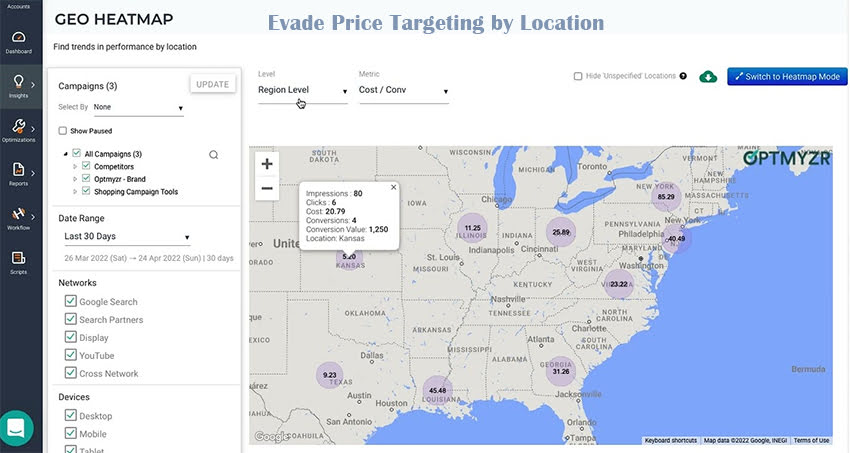
Task: Open the Last 30 Days date dropdown
Action: (127, 237)
